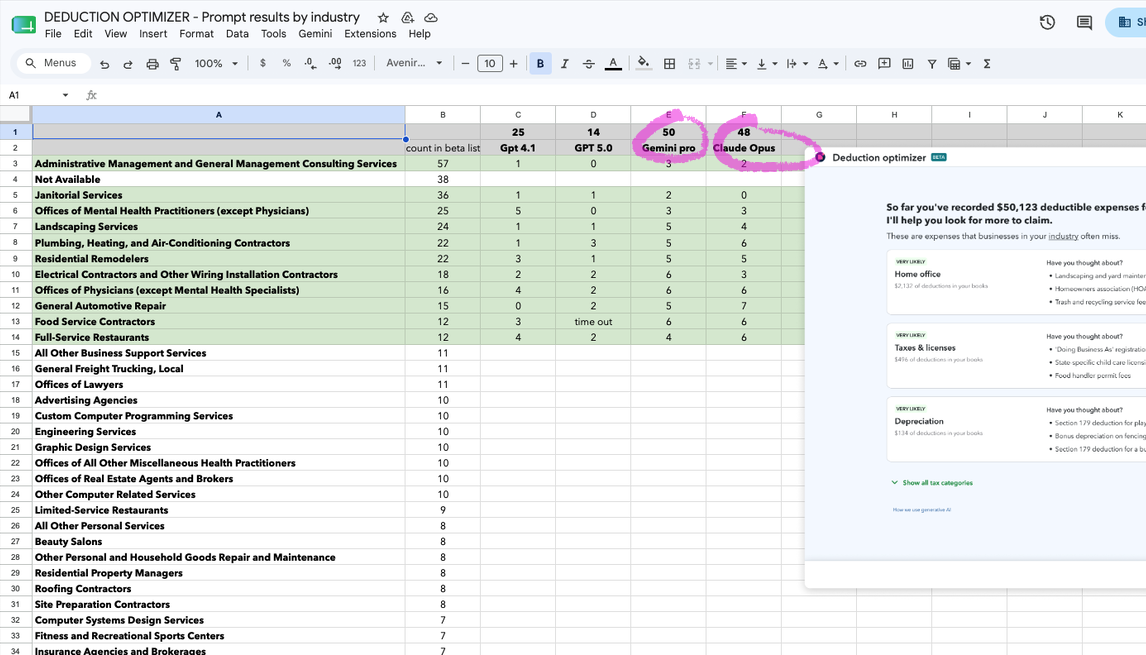The height and width of the screenshot is (655, 1146).
Task: Click font size 10 input field
Action: click(490, 64)
